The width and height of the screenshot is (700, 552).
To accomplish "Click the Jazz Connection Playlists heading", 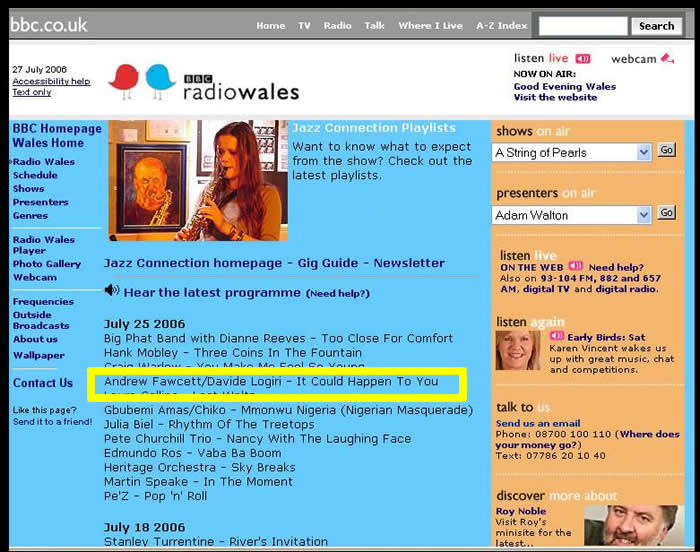I will tap(374, 128).
